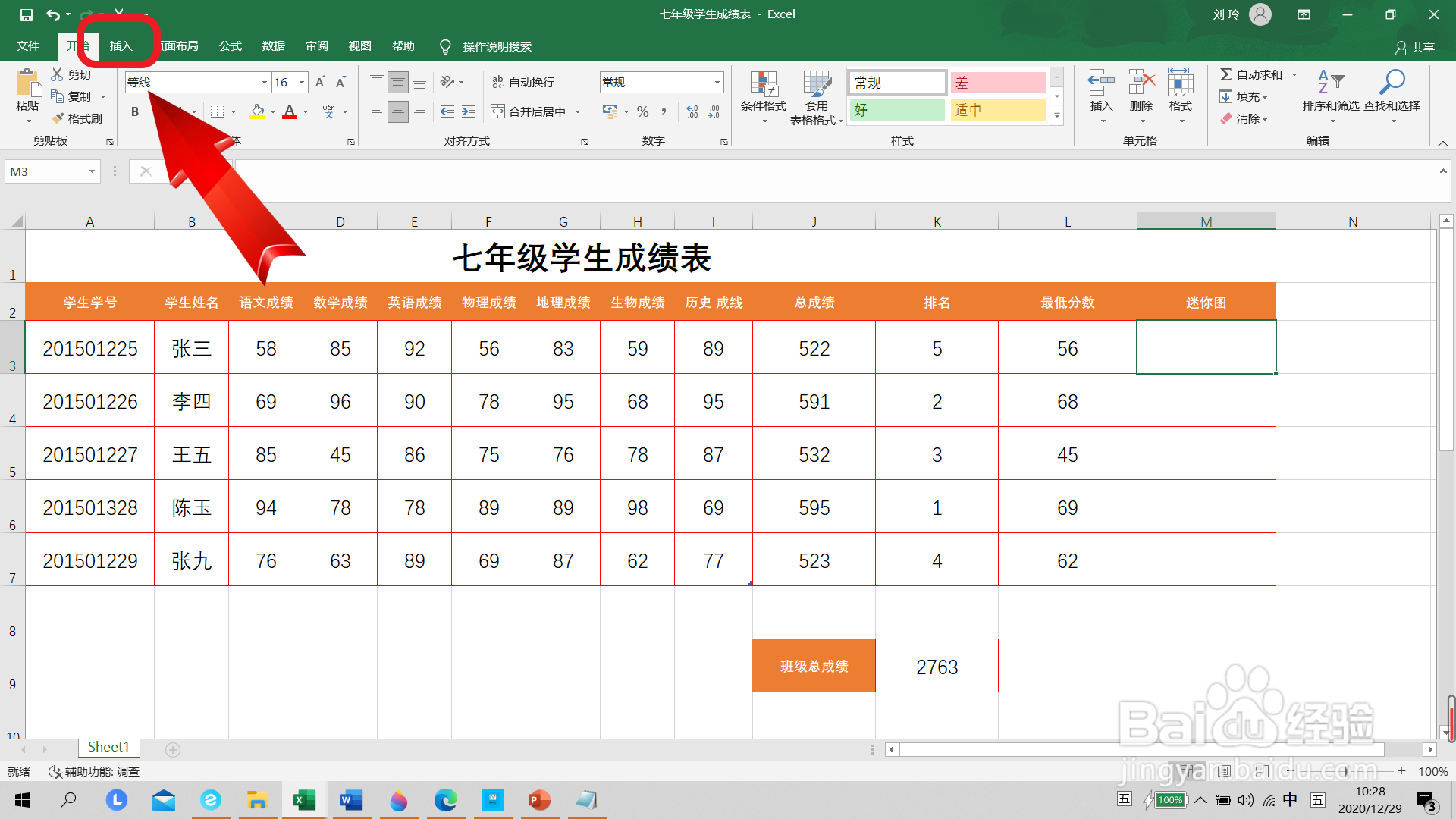The height and width of the screenshot is (819, 1456).
Task: Toggle middle align vertical alignment
Action: [398, 82]
